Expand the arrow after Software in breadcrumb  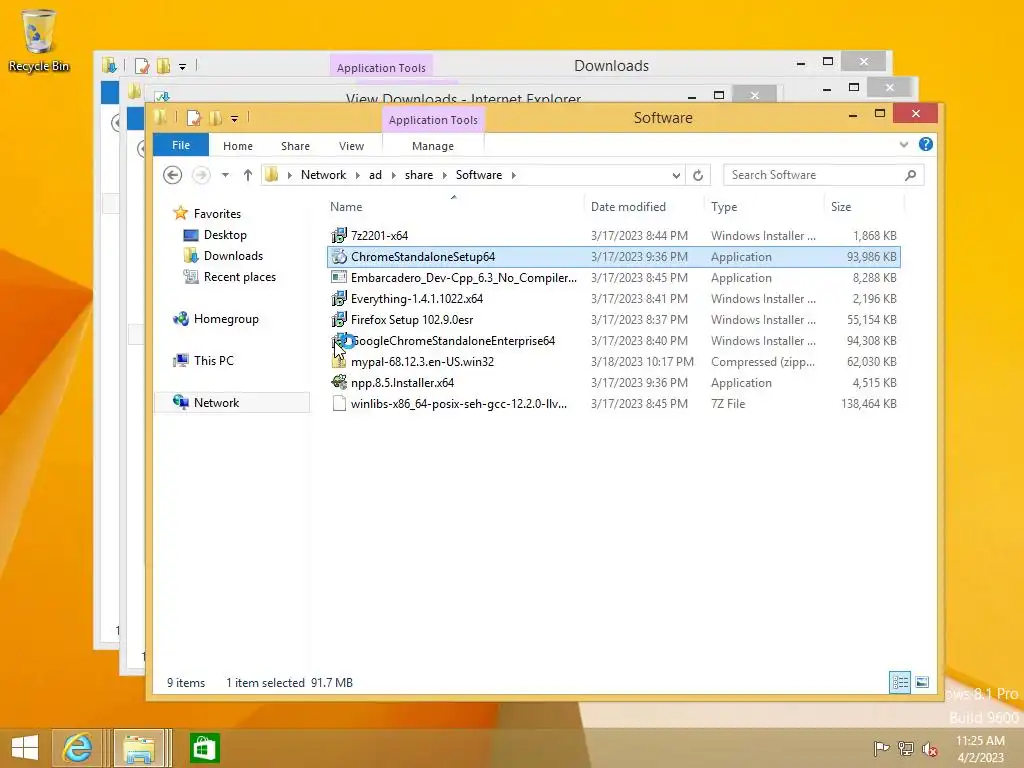point(513,175)
